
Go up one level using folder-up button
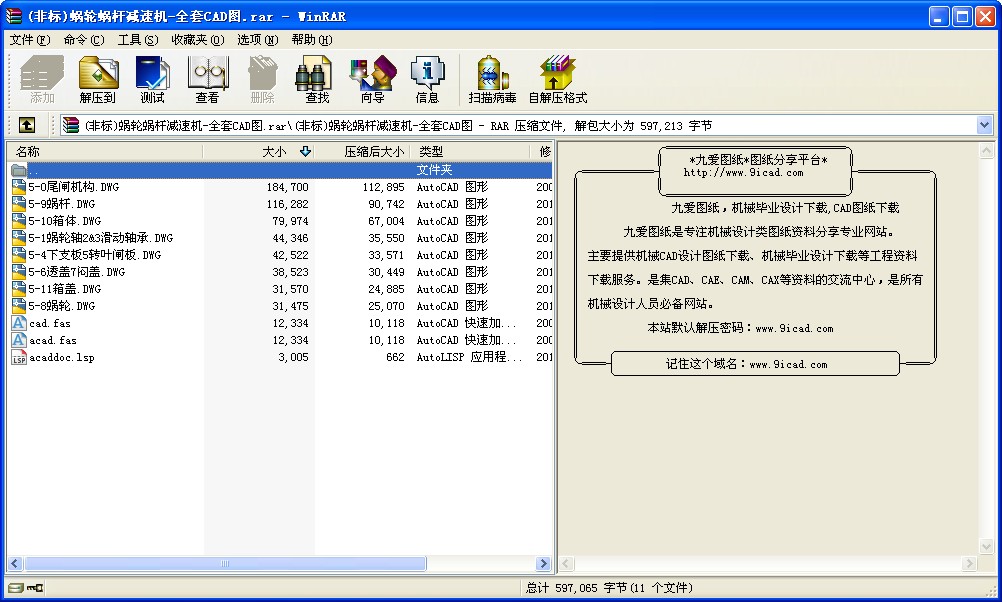26,125
